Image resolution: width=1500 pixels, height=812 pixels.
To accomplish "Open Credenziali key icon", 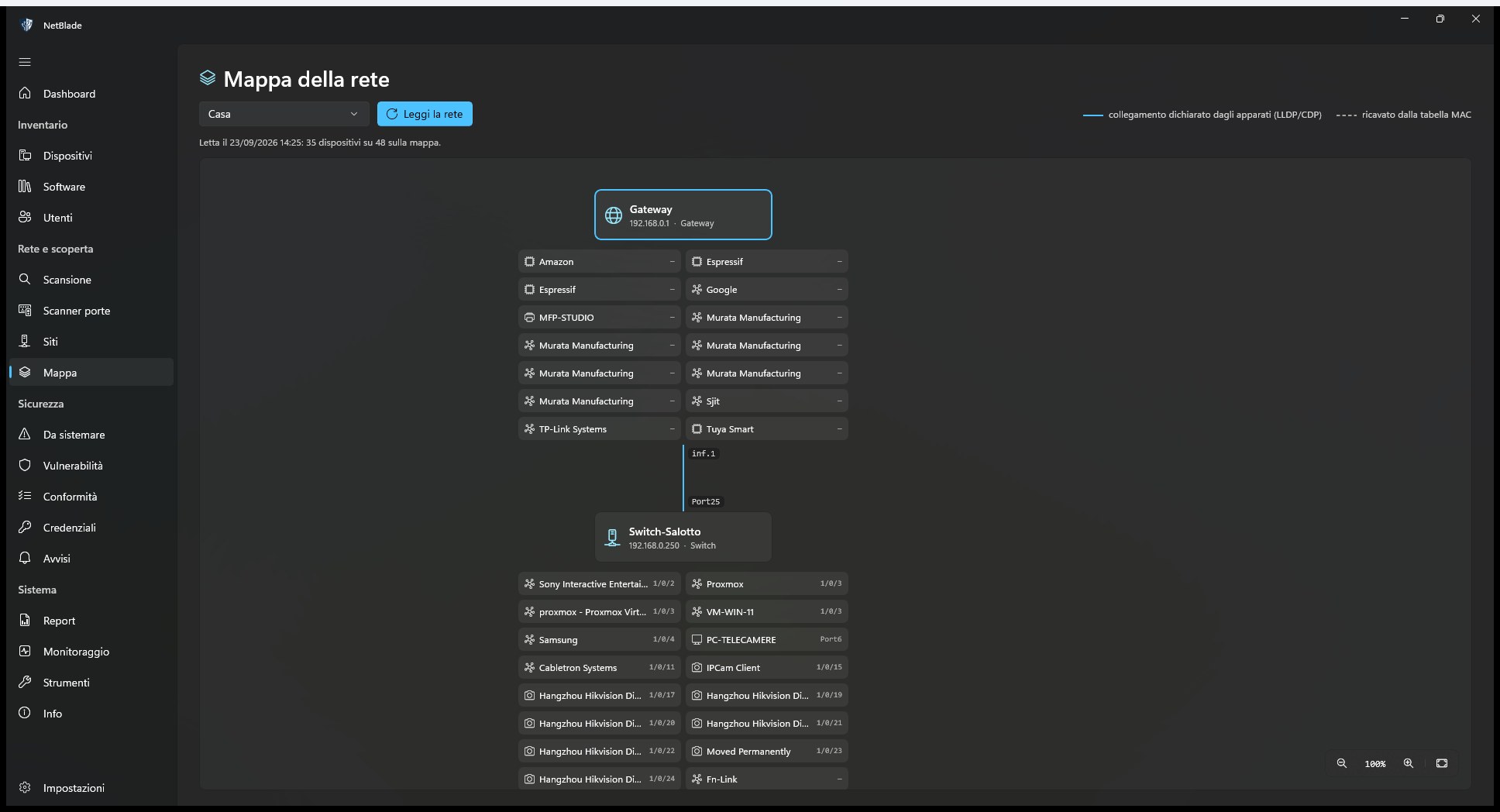I will tap(25, 527).
